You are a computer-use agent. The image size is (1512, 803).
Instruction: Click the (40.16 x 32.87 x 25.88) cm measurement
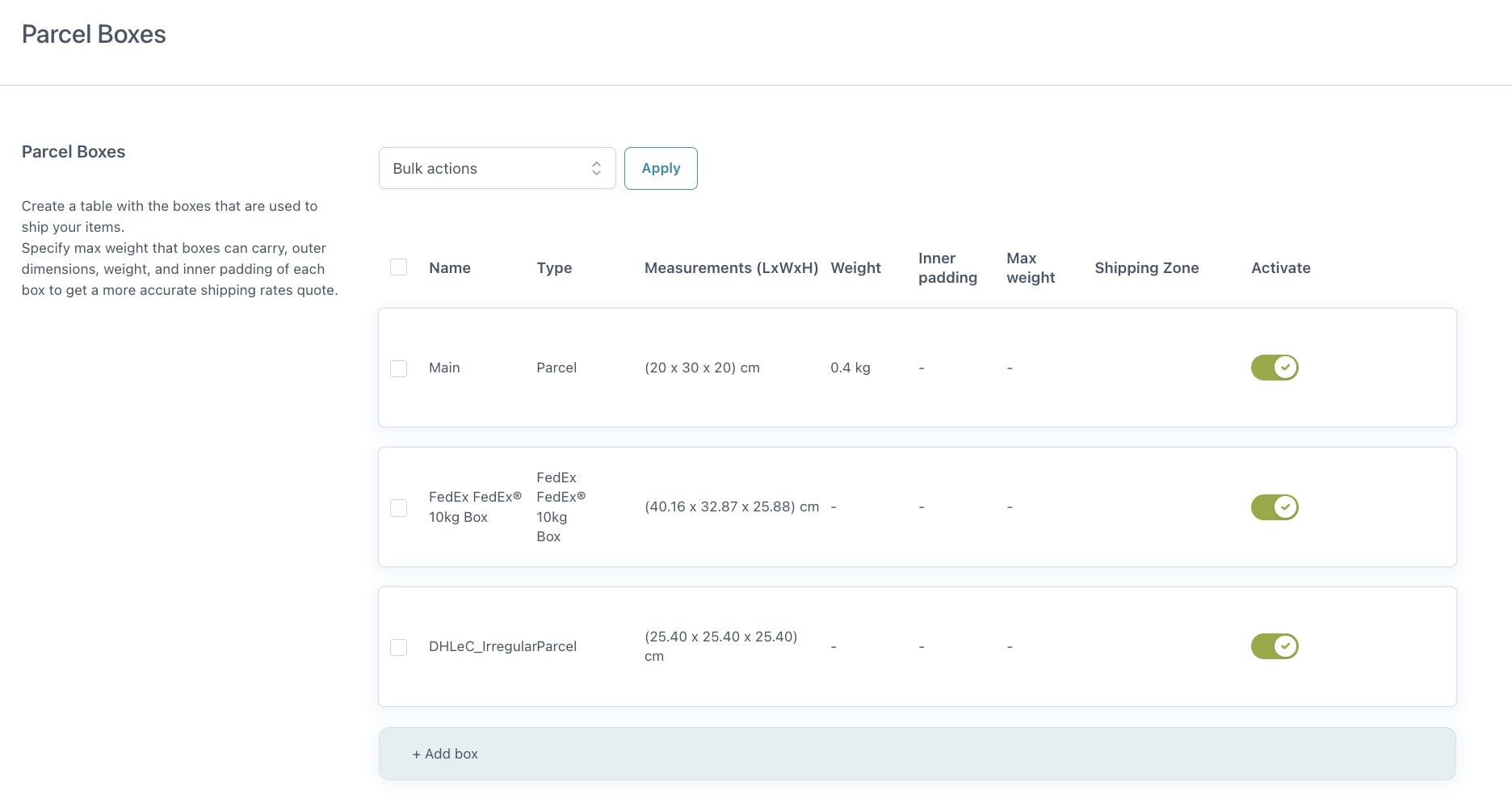point(731,507)
